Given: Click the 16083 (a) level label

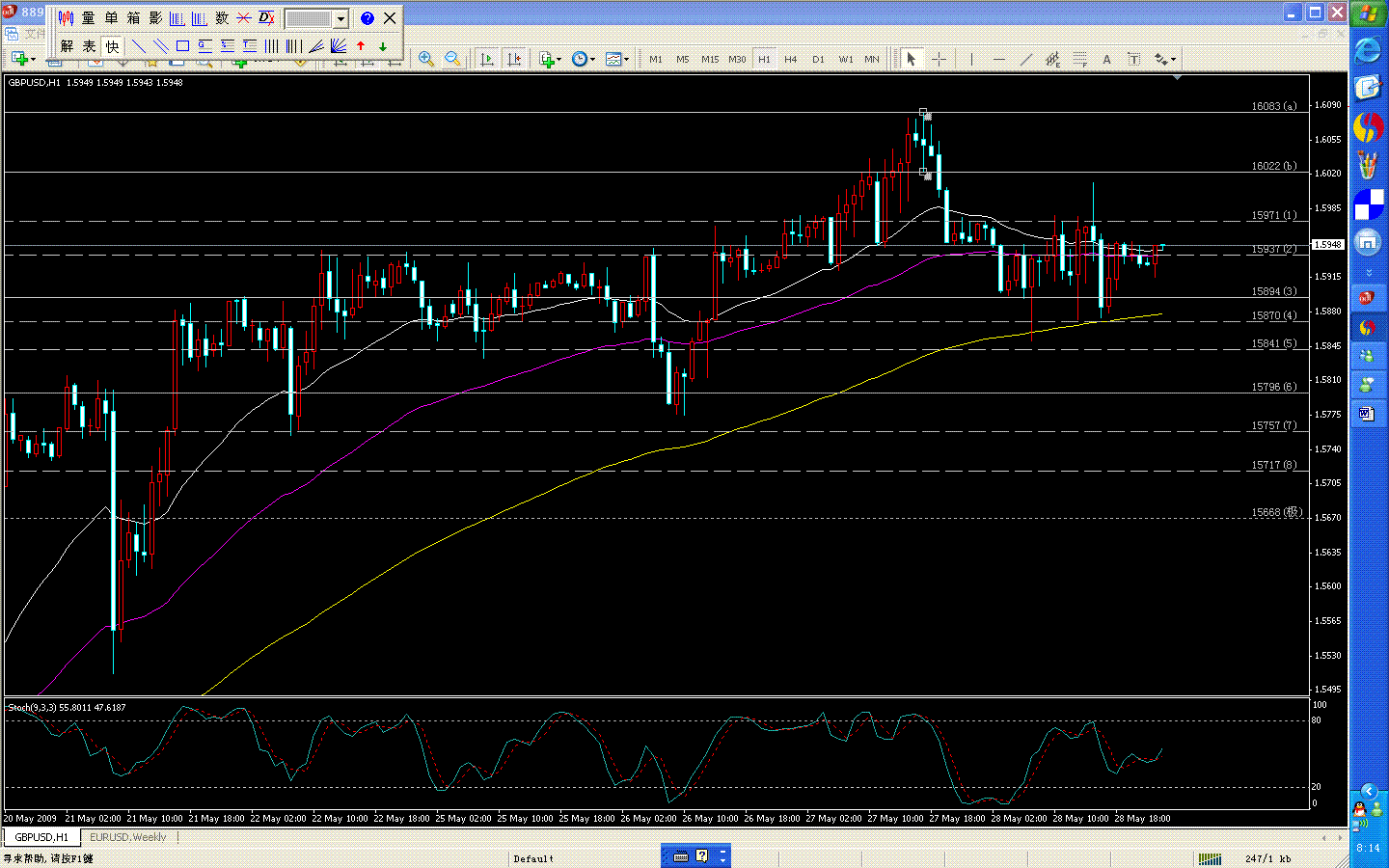Looking at the screenshot, I should (1273, 106).
